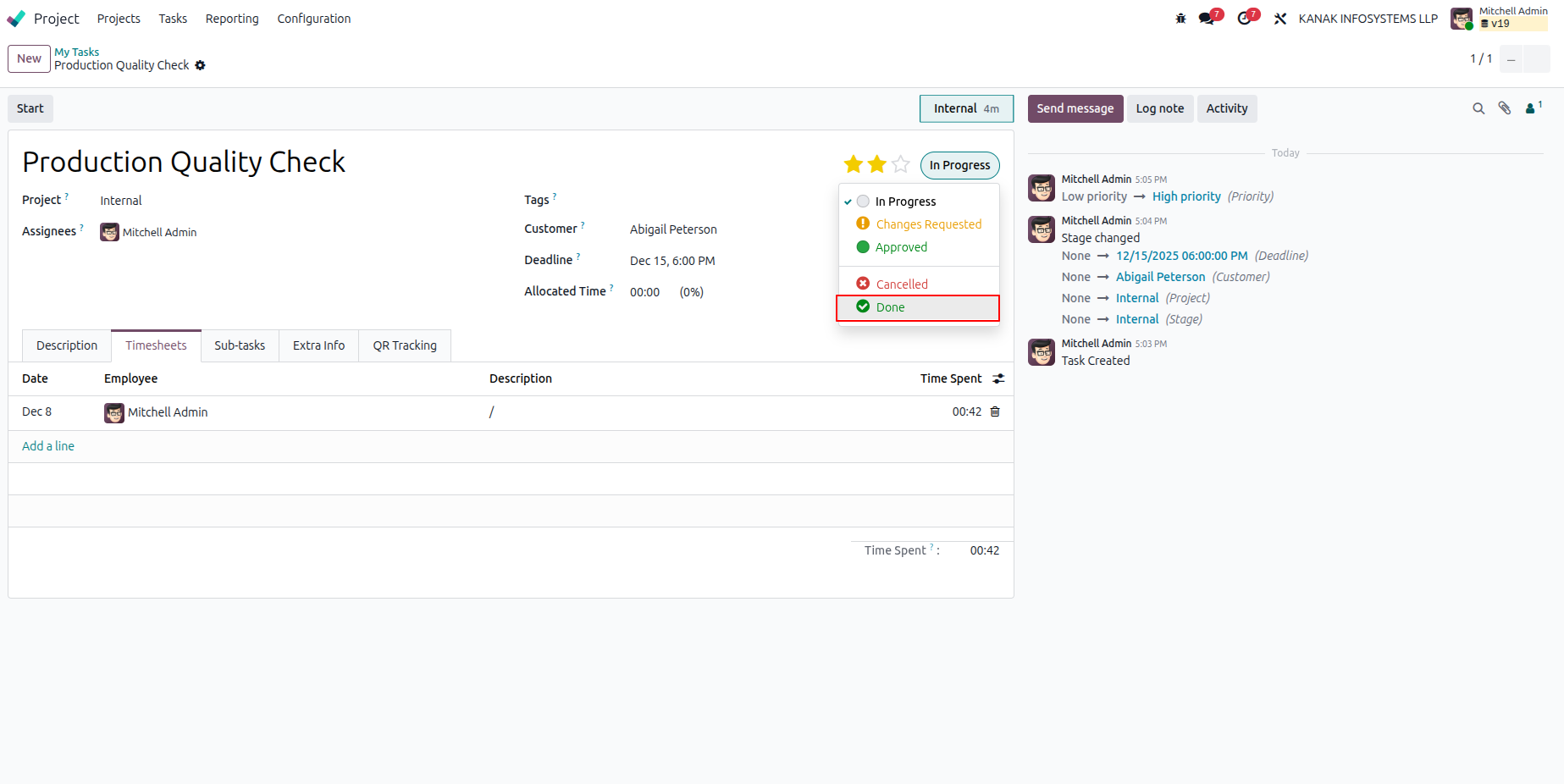Click the Time Spent 00:42 cell
Image resolution: width=1564 pixels, height=784 pixels.
tap(966, 411)
